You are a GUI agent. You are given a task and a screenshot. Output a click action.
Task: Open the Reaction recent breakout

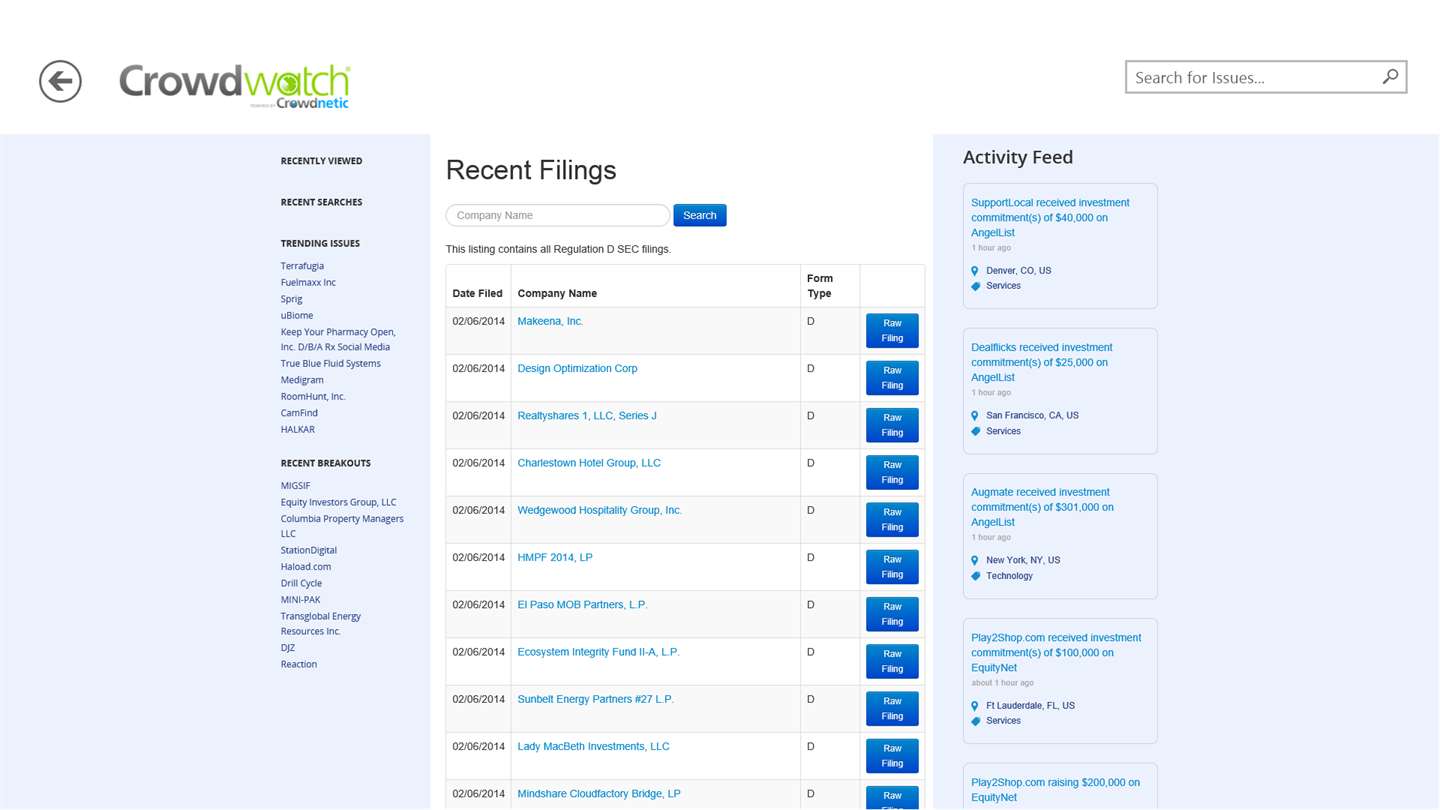pos(298,664)
